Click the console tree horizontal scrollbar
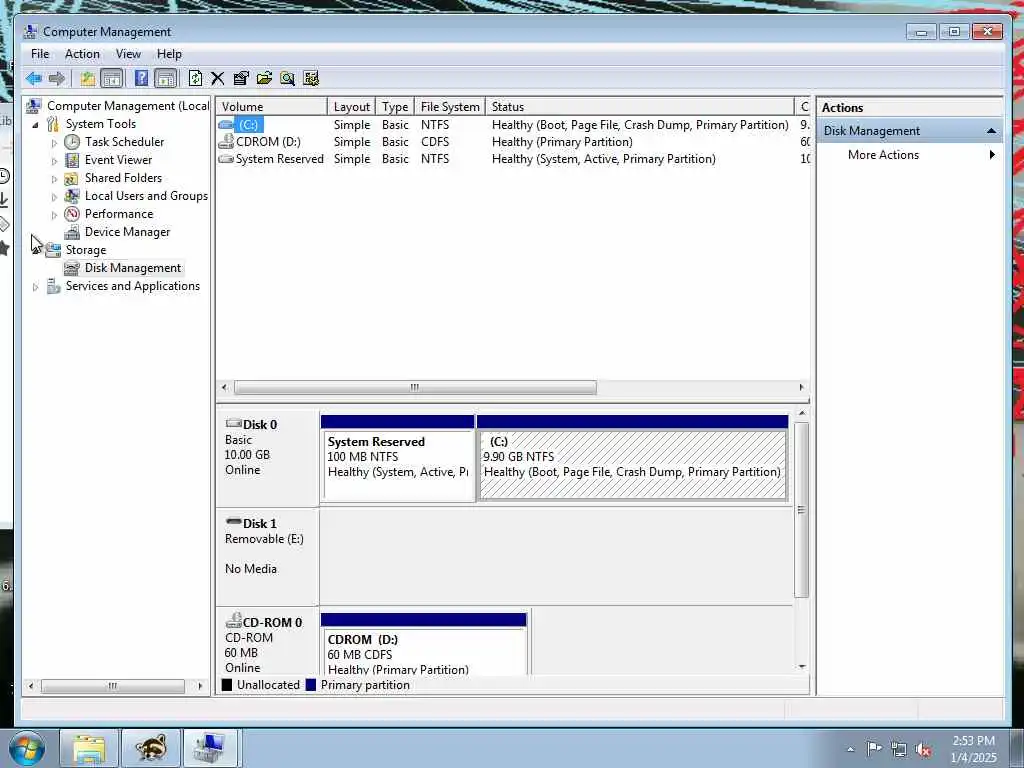The height and width of the screenshot is (768, 1024). point(112,686)
